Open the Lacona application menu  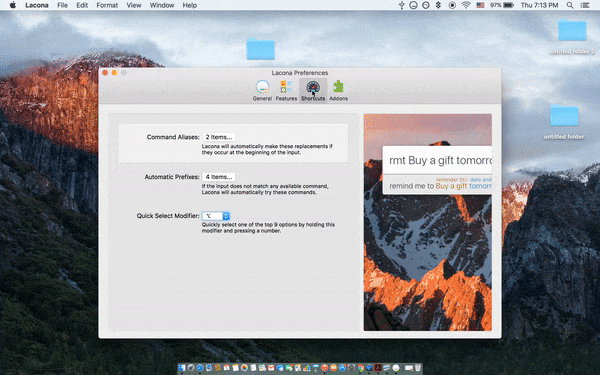pos(37,5)
